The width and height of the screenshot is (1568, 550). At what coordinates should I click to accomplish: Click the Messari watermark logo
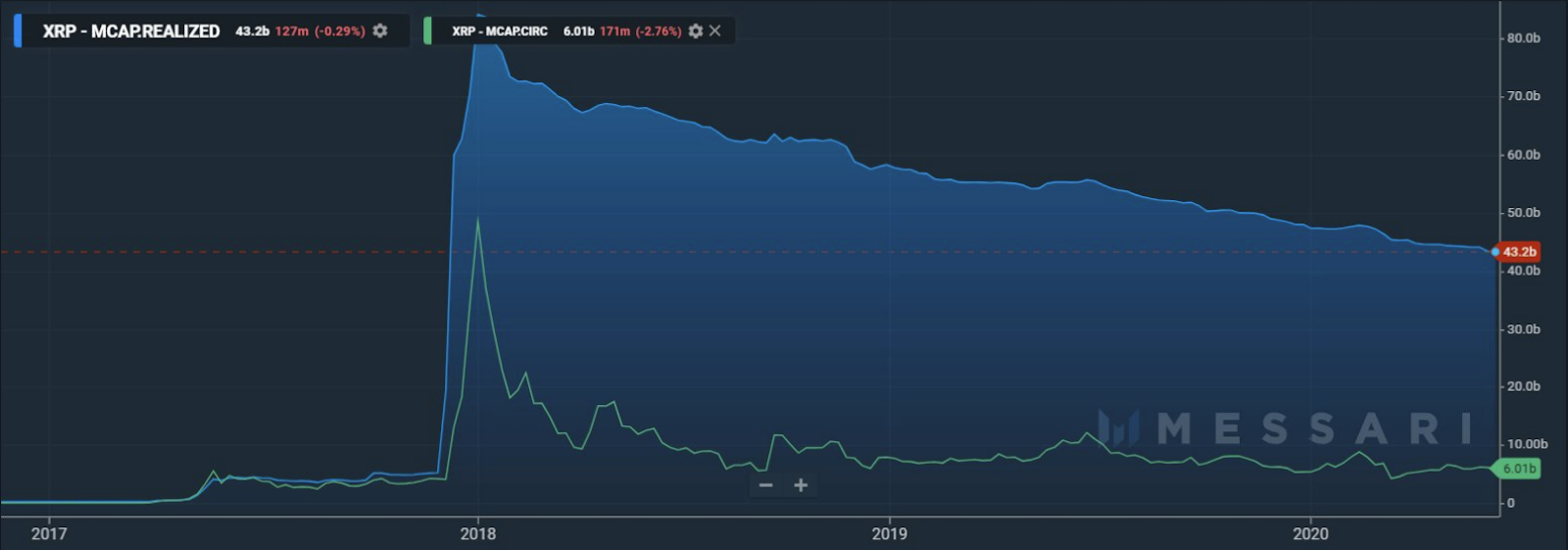[1286, 428]
